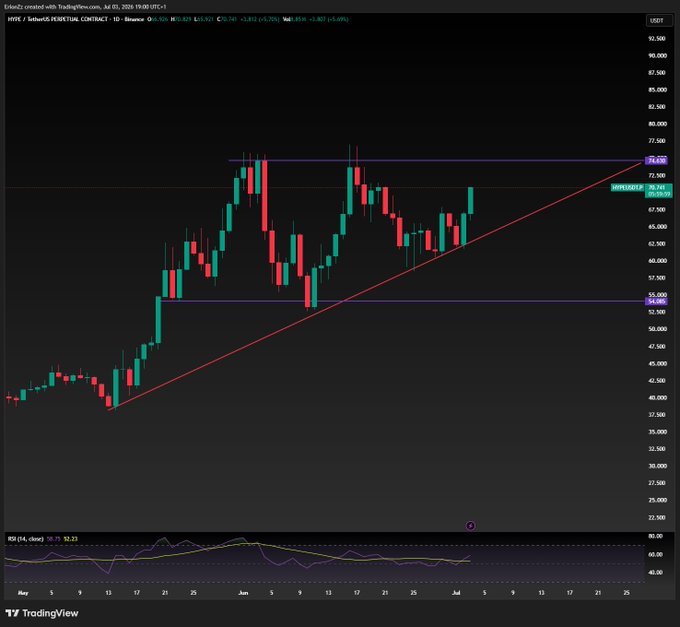Click the 65.000 price axis label
Screen dimensions: 680x627
coord(657,227)
